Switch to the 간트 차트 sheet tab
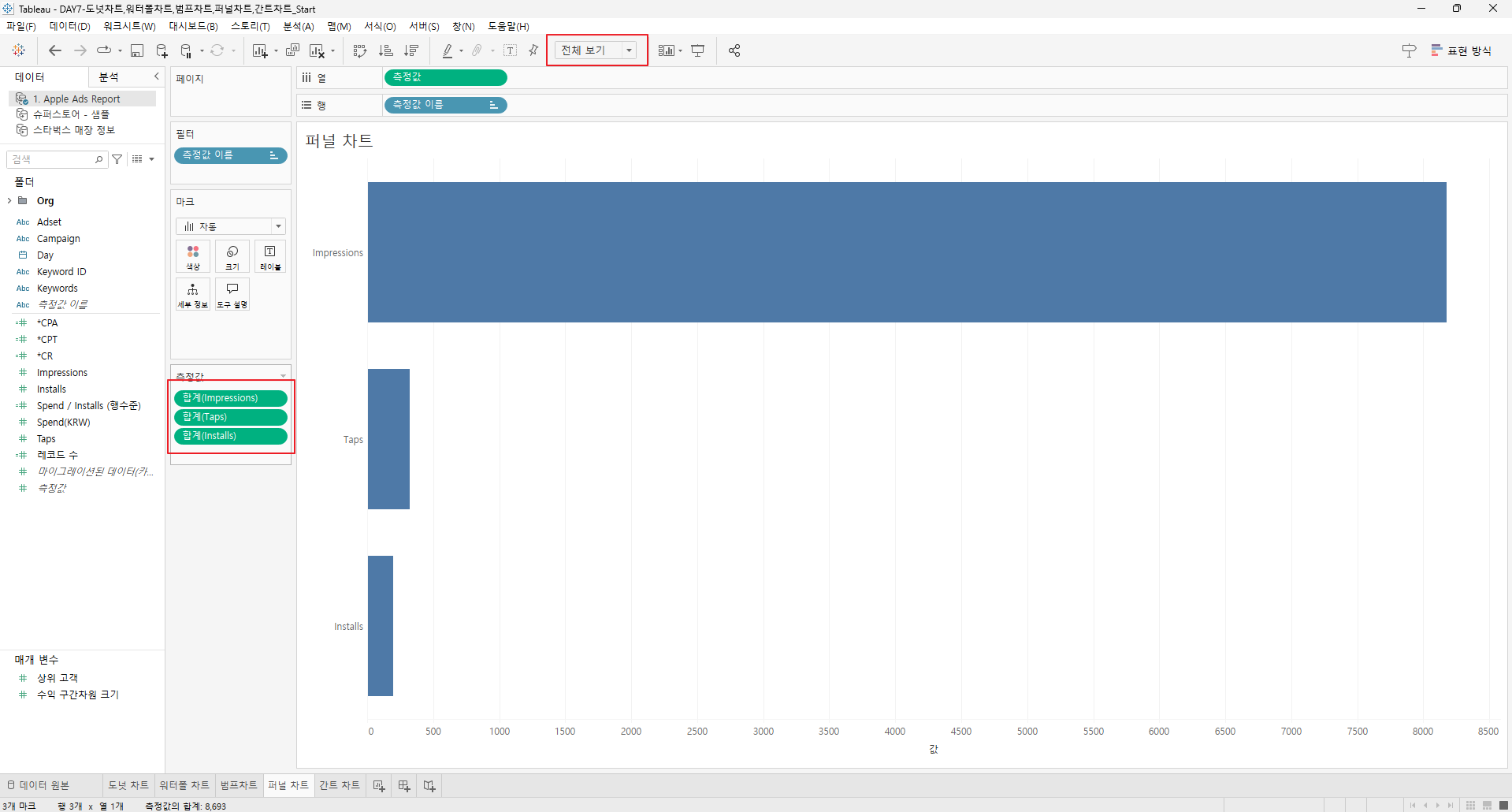The width and height of the screenshot is (1512, 812). 340,785
